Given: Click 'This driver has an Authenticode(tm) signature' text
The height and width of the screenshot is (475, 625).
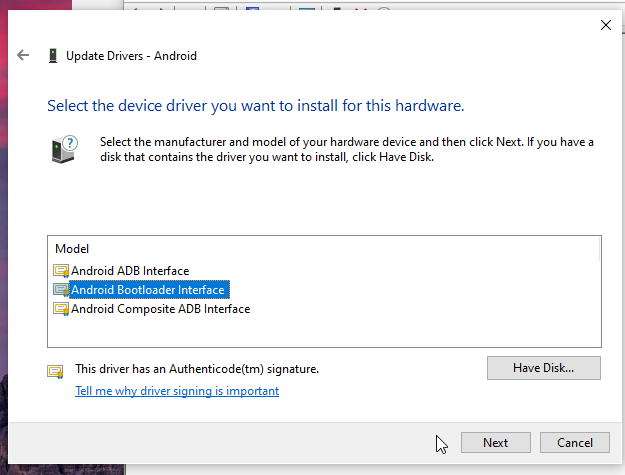Looking at the screenshot, I should click(x=197, y=369).
